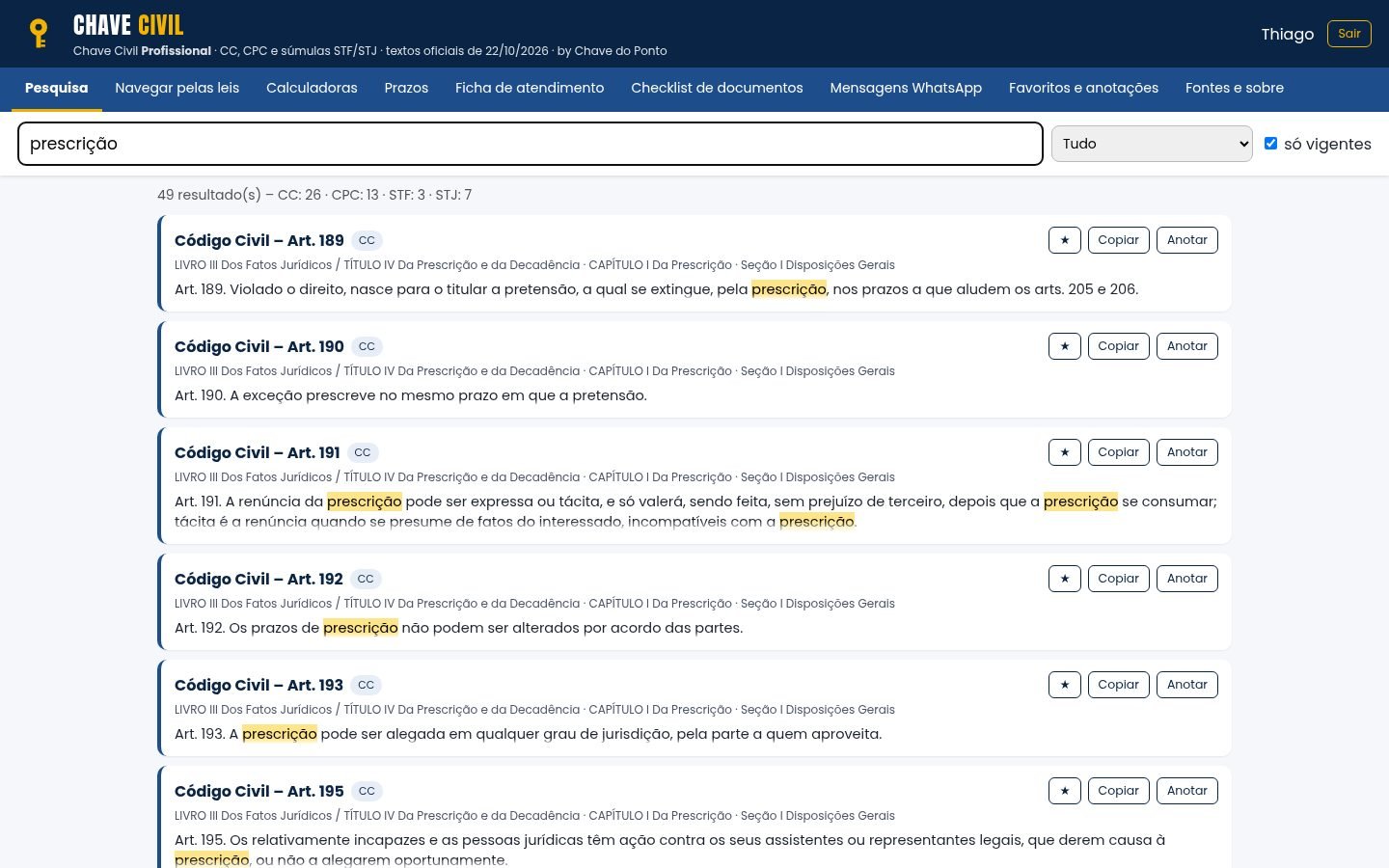Open the Pesquisa tab

(56, 88)
